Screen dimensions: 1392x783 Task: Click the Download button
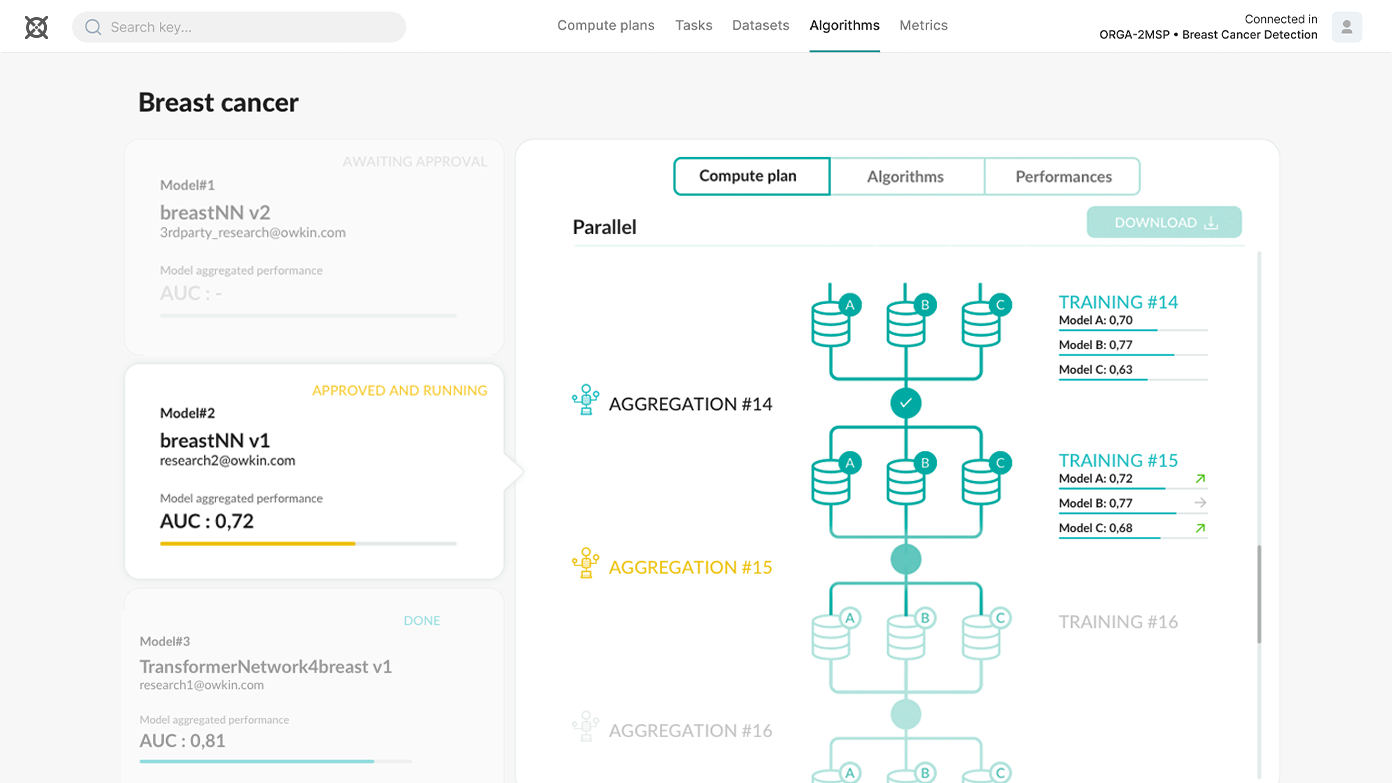click(1164, 222)
